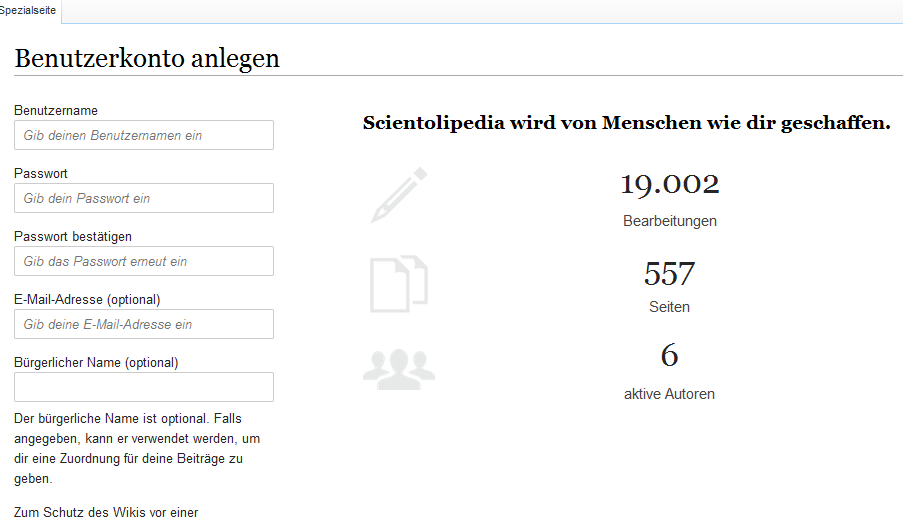Focus the Bürgerlicher Name input field
The height and width of the screenshot is (526, 903).
(144, 387)
